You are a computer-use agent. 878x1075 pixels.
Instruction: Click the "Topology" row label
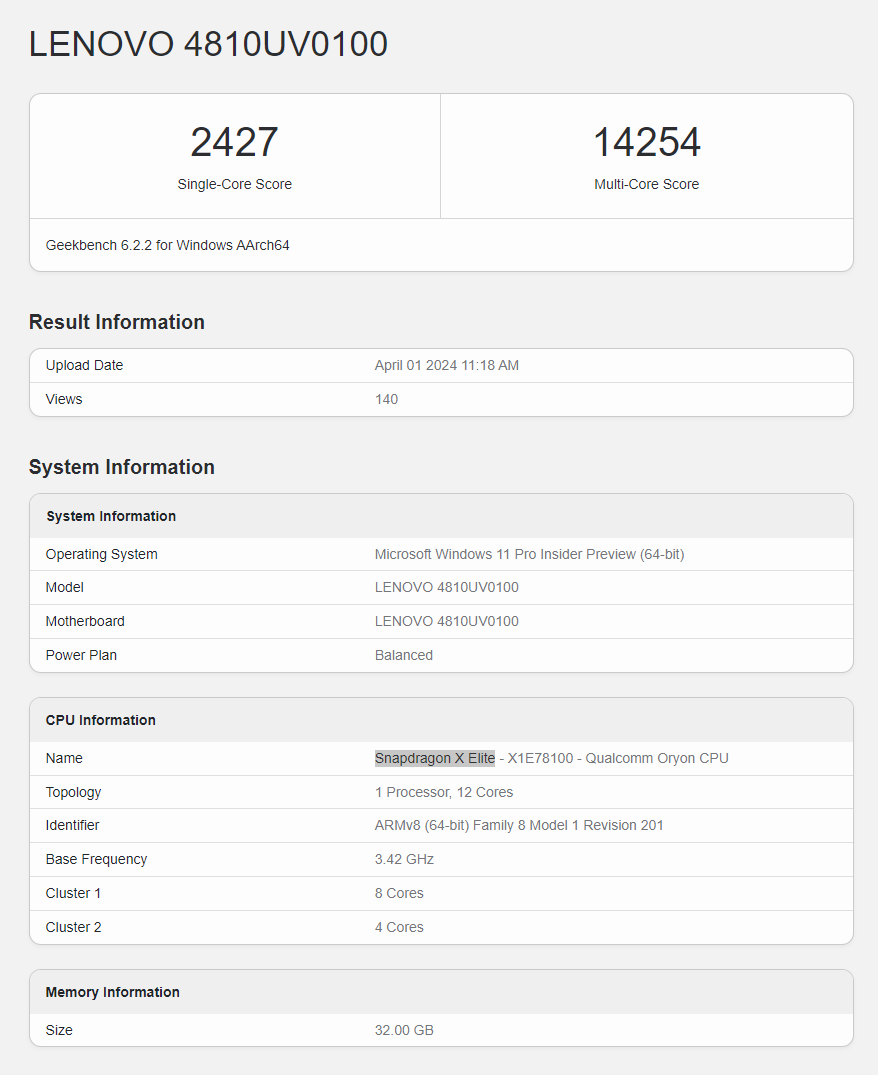(x=73, y=792)
